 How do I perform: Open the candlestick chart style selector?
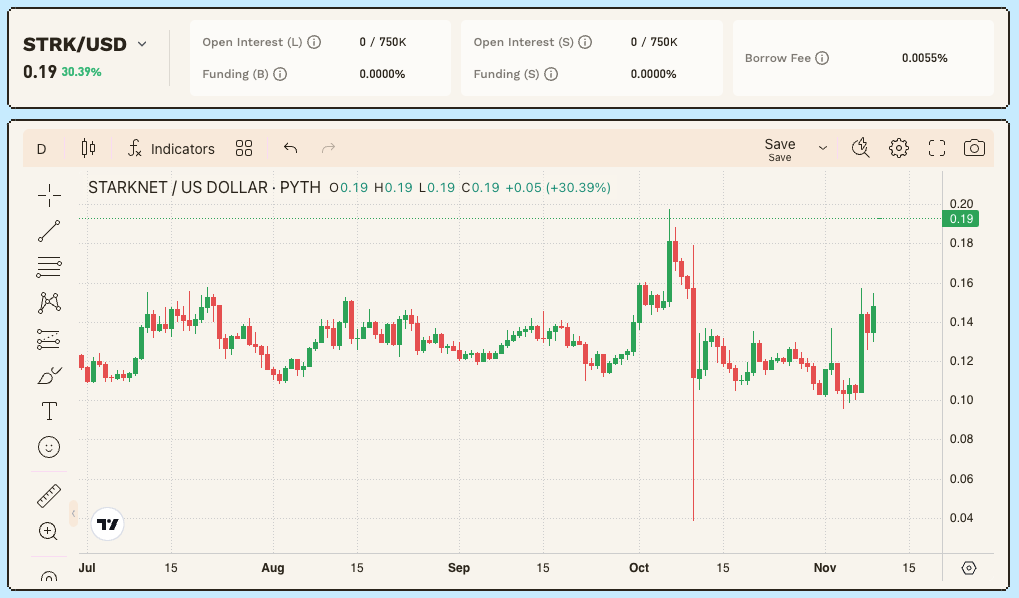(88, 148)
